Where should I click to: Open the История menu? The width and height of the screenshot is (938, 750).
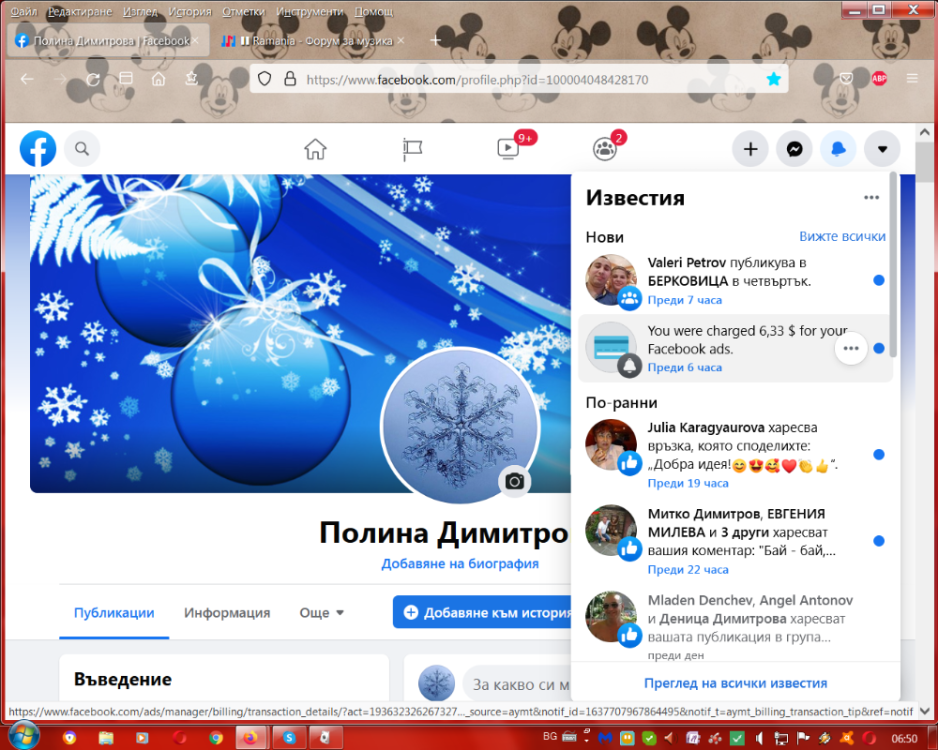point(190,11)
